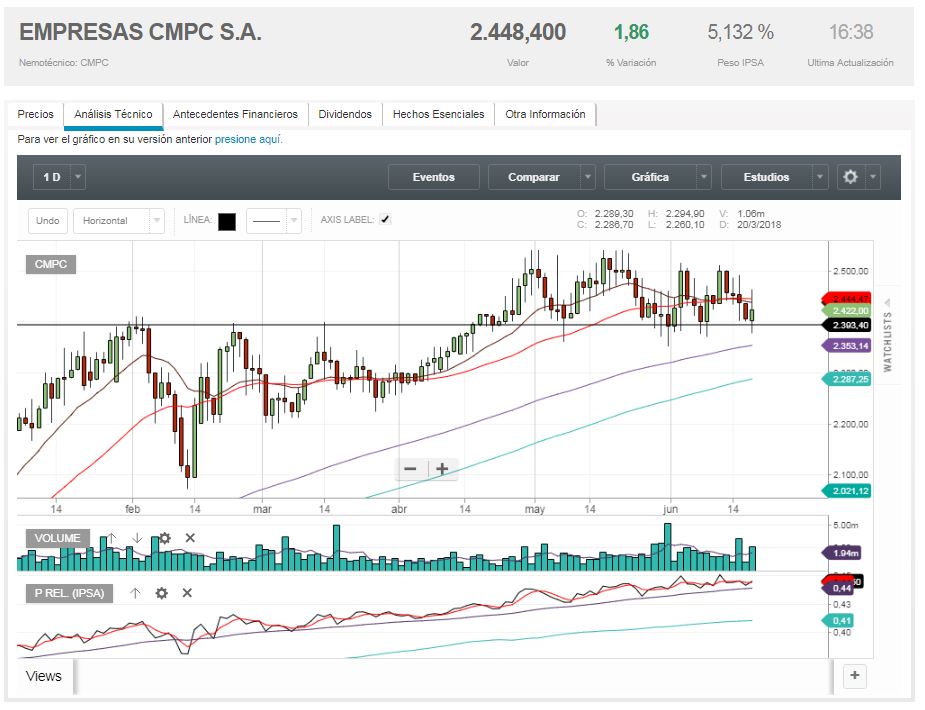Expand the Comparar dropdown arrow
This screenshot has height=710, width=925.
588,177
